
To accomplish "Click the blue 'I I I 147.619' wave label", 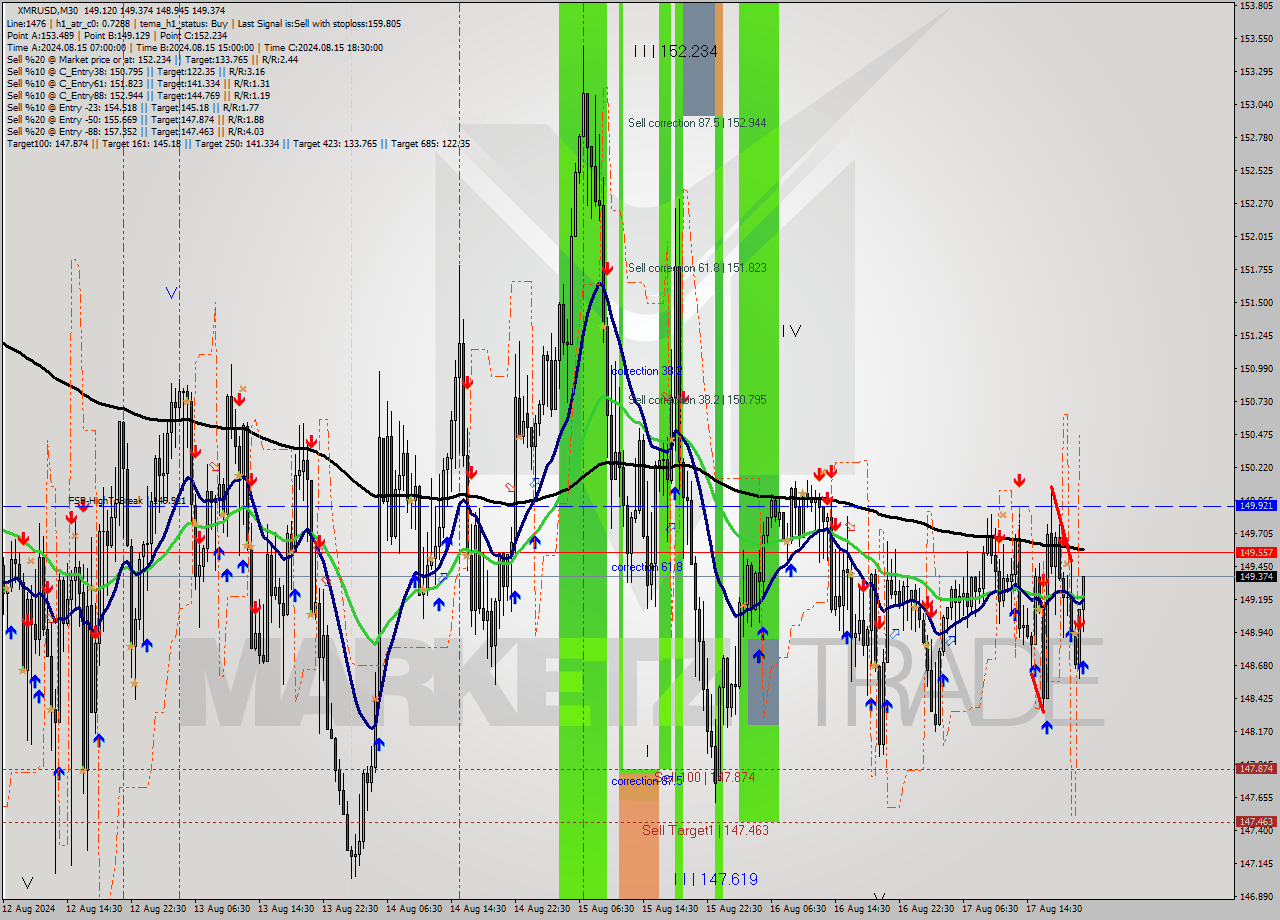I will click(x=715, y=879).
